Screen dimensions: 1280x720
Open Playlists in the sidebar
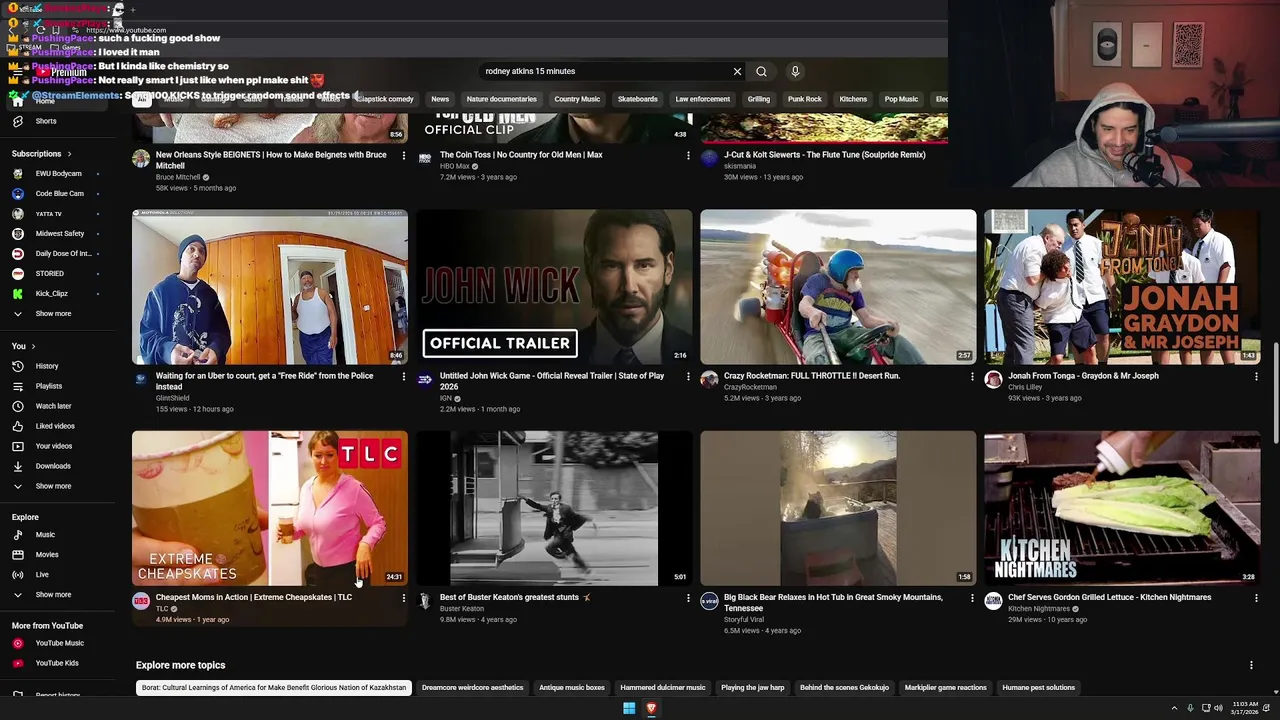[x=49, y=386]
